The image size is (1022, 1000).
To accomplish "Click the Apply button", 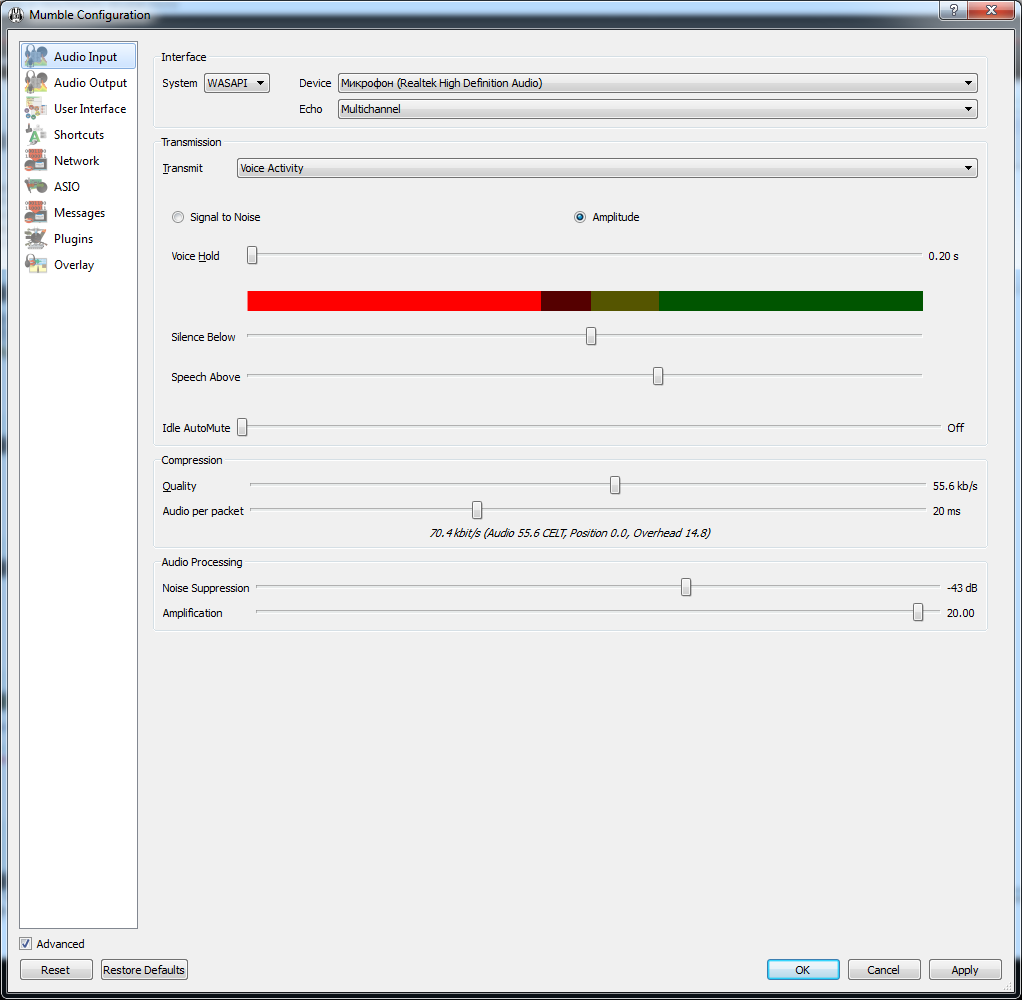I will click(x=965, y=969).
